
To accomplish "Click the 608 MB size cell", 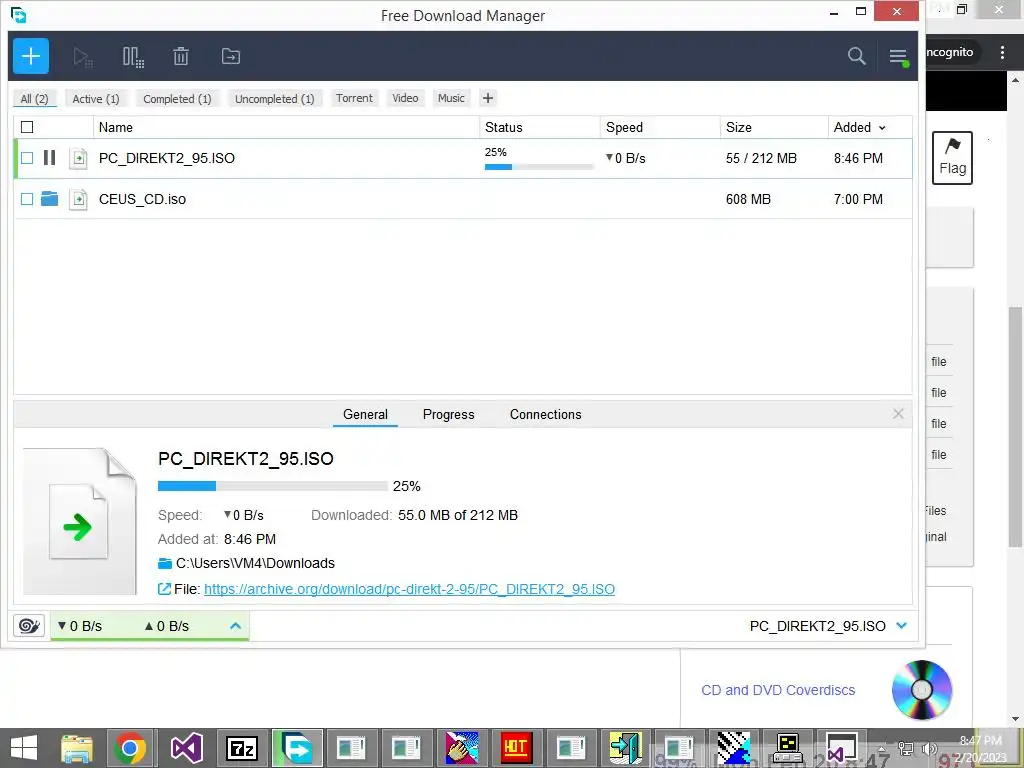I will click(748, 199).
